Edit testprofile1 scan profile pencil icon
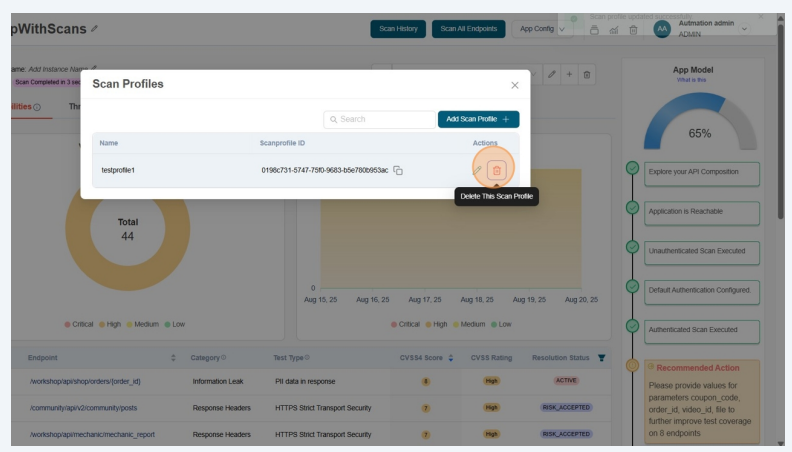Viewport: 792px width, 452px height. pos(477,170)
